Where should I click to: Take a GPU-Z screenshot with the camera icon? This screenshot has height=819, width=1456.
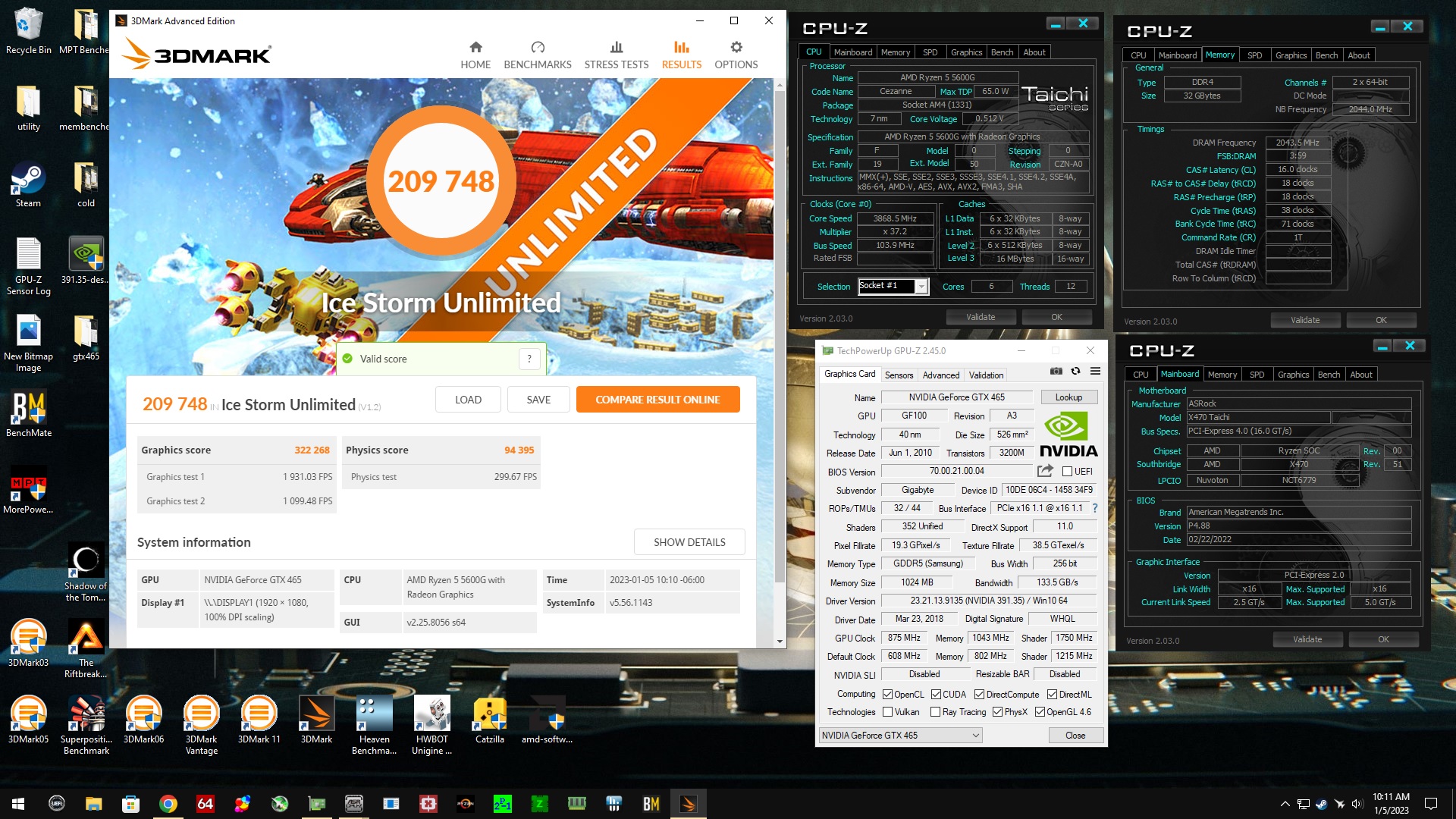[1056, 372]
